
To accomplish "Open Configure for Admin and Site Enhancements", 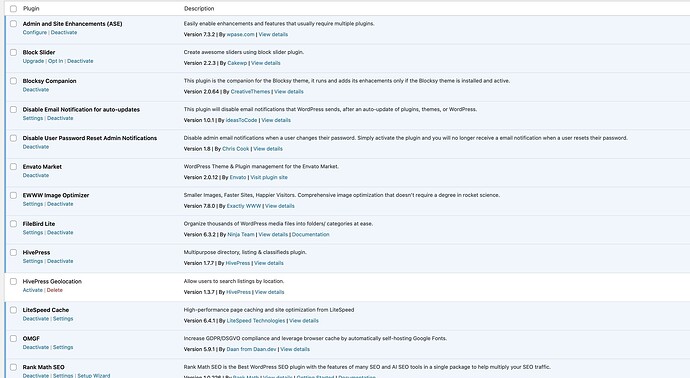I will [35, 33].
